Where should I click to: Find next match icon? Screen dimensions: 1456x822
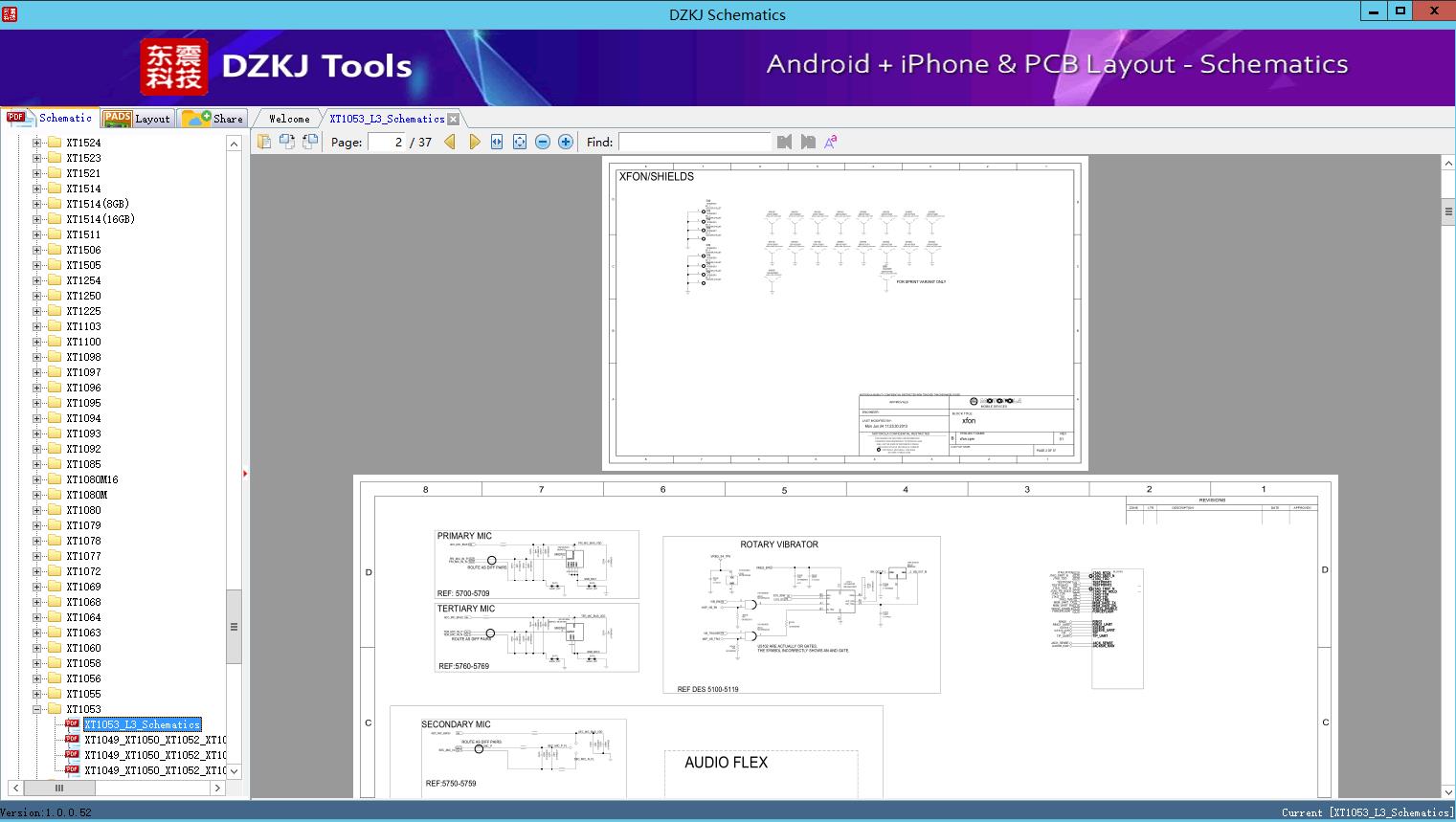point(808,142)
